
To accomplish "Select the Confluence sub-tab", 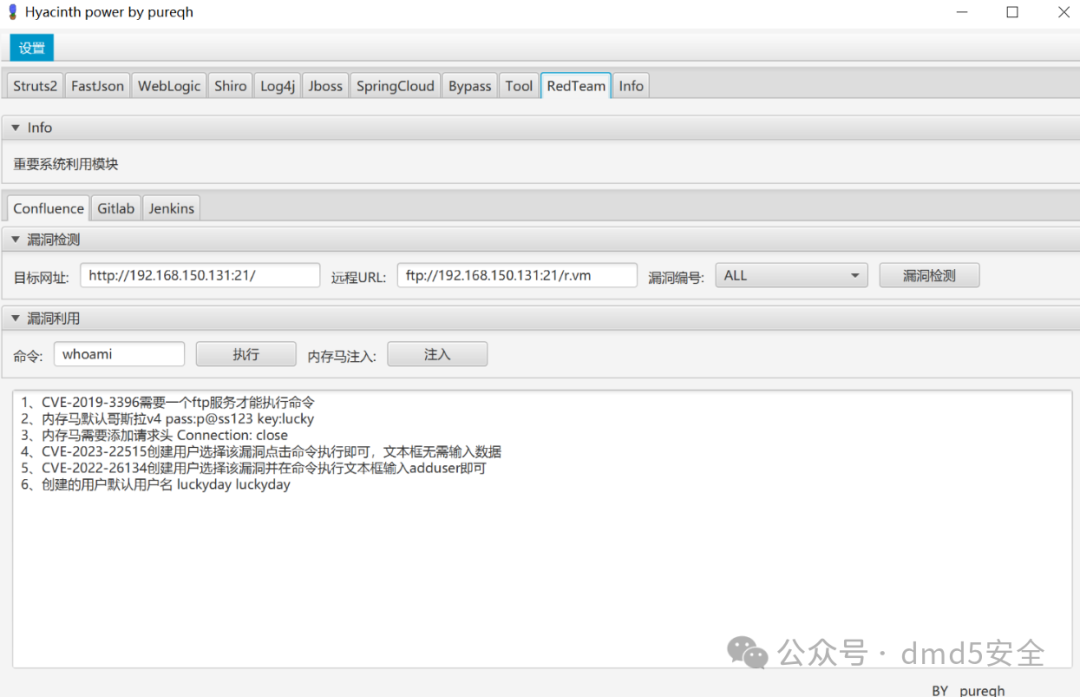I will pos(47,207).
